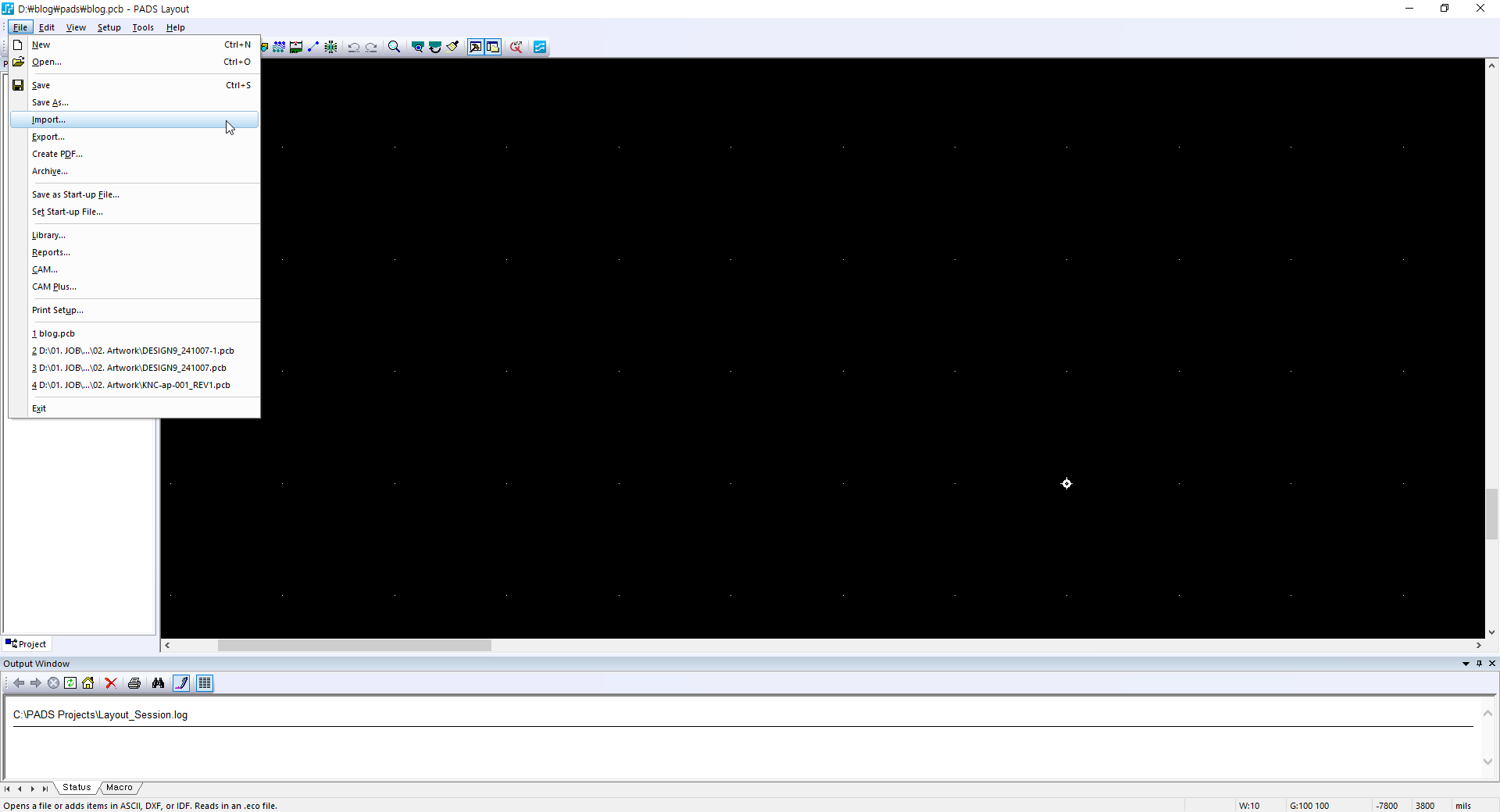1500x812 pixels.
Task: Click the Dimensioning toolbar icon
Action: pos(296,47)
